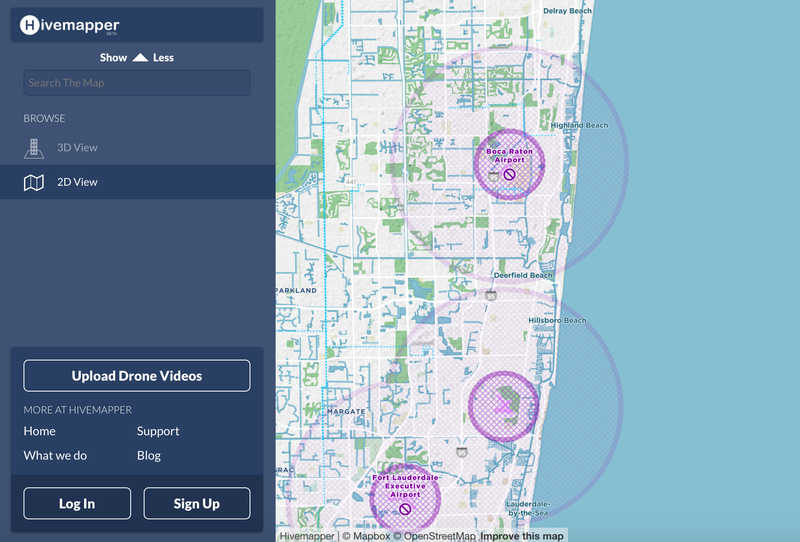This screenshot has height=542, width=800.
Task: Click the Highland Beach map label
Action: pyautogui.click(x=579, y=125)
